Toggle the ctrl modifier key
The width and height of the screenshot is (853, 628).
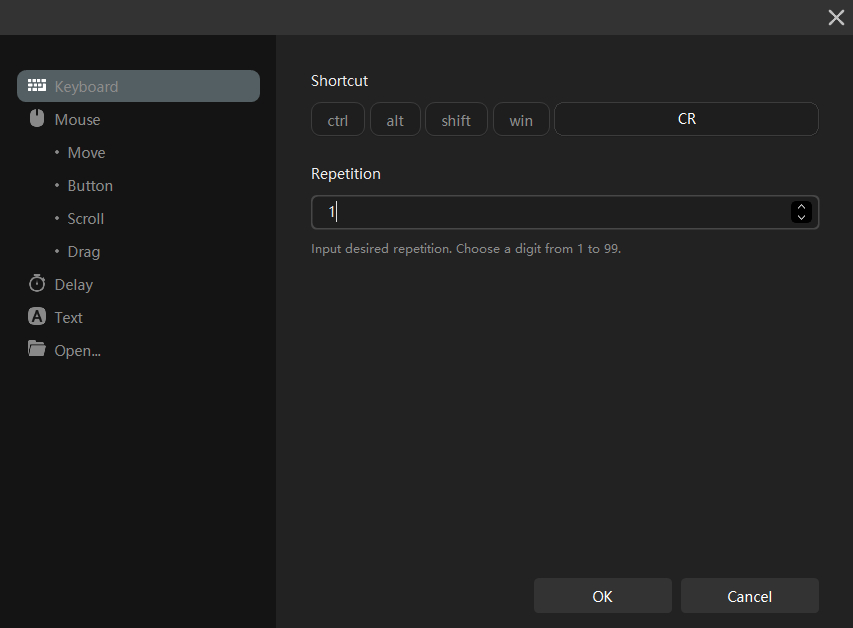point(338,120)
